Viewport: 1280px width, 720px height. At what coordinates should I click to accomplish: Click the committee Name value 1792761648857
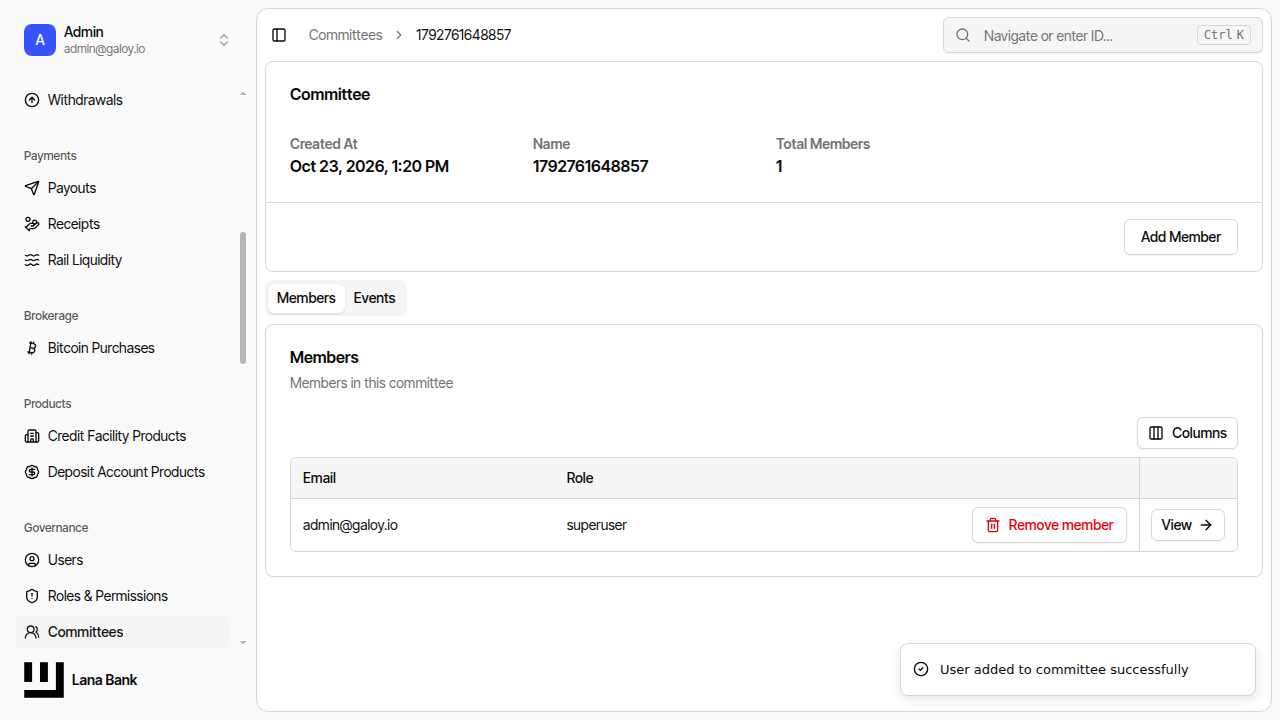[x=590, y=166]
